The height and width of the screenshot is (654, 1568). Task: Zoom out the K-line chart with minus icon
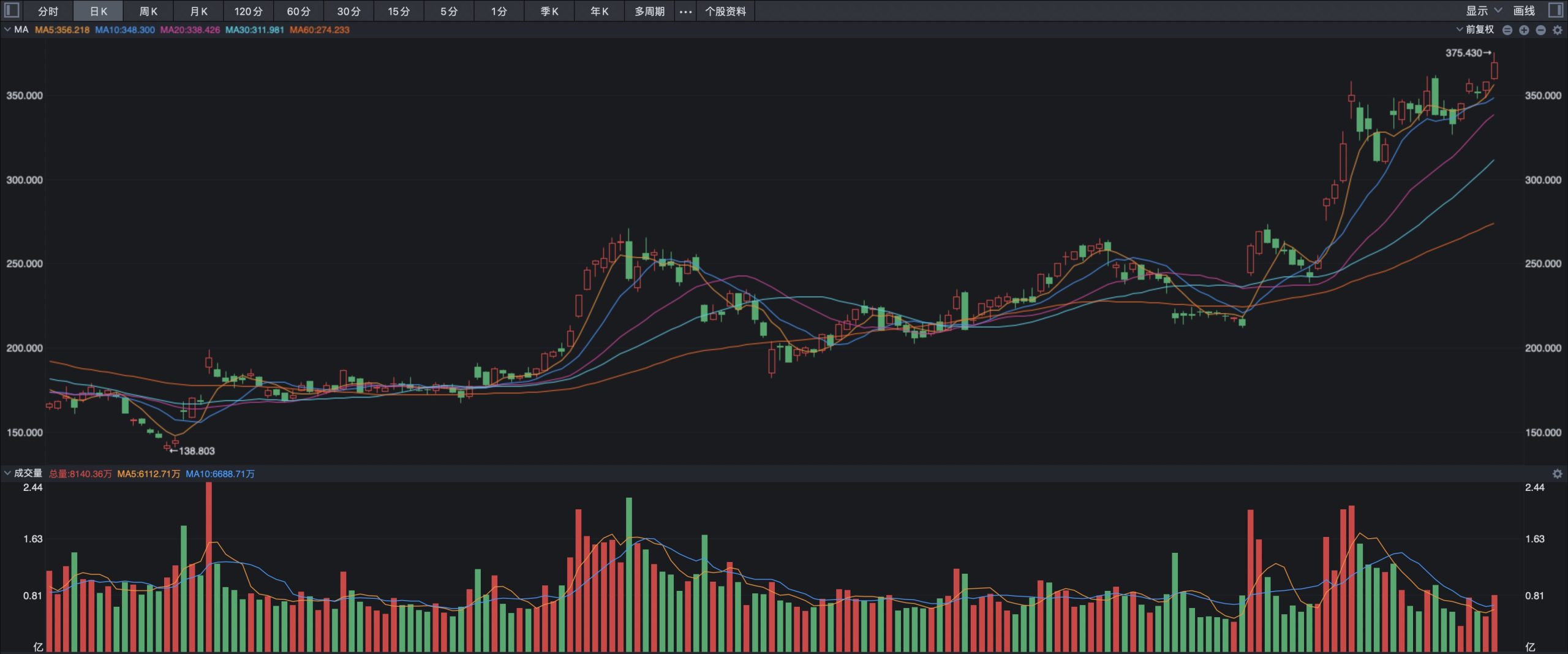1540,30
